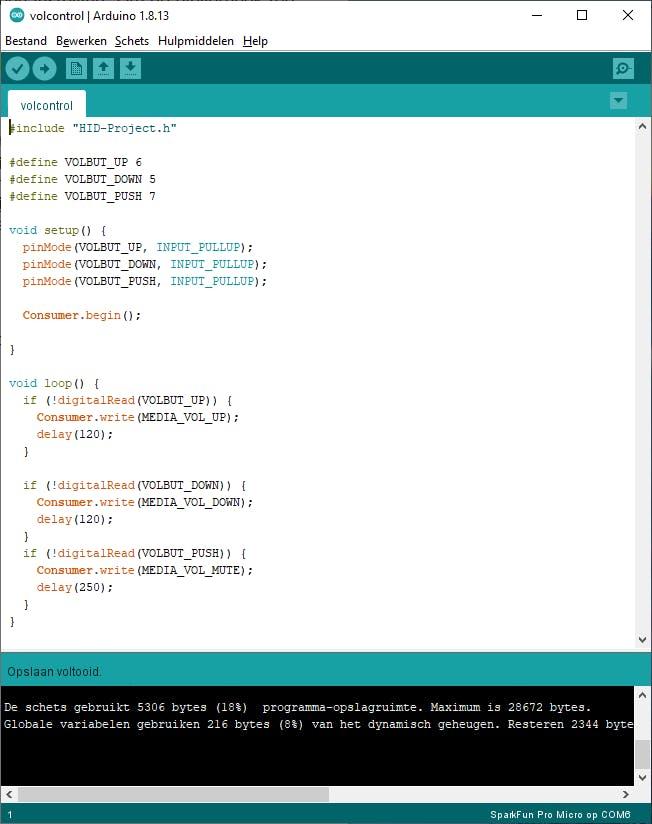Click Consumer.write(MEDIA_VOL_DOWN); line
This screenshot has height=824, width=652.
click(144, 502)
